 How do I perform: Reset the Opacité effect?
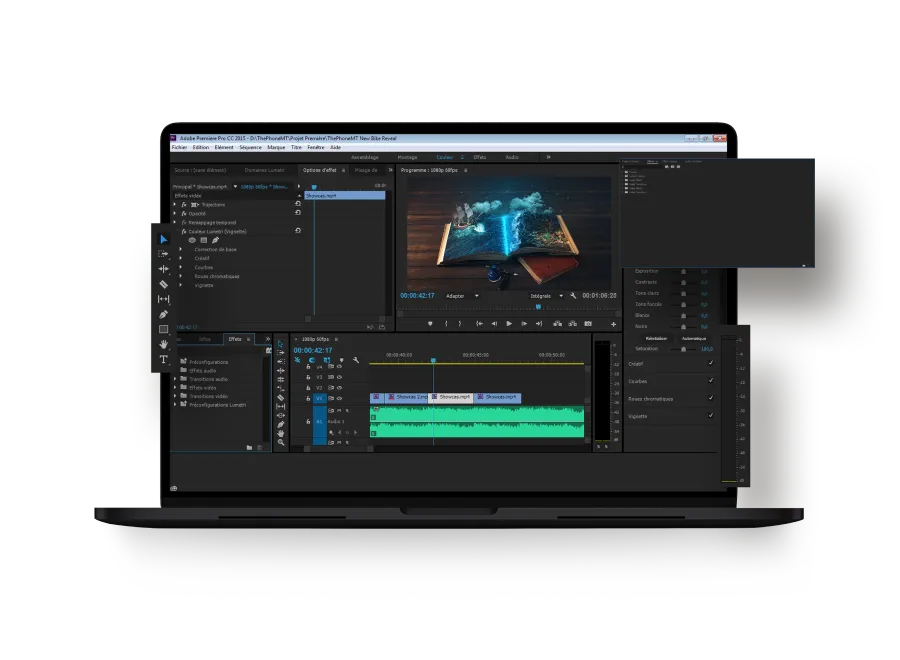(x=298, y=212)
